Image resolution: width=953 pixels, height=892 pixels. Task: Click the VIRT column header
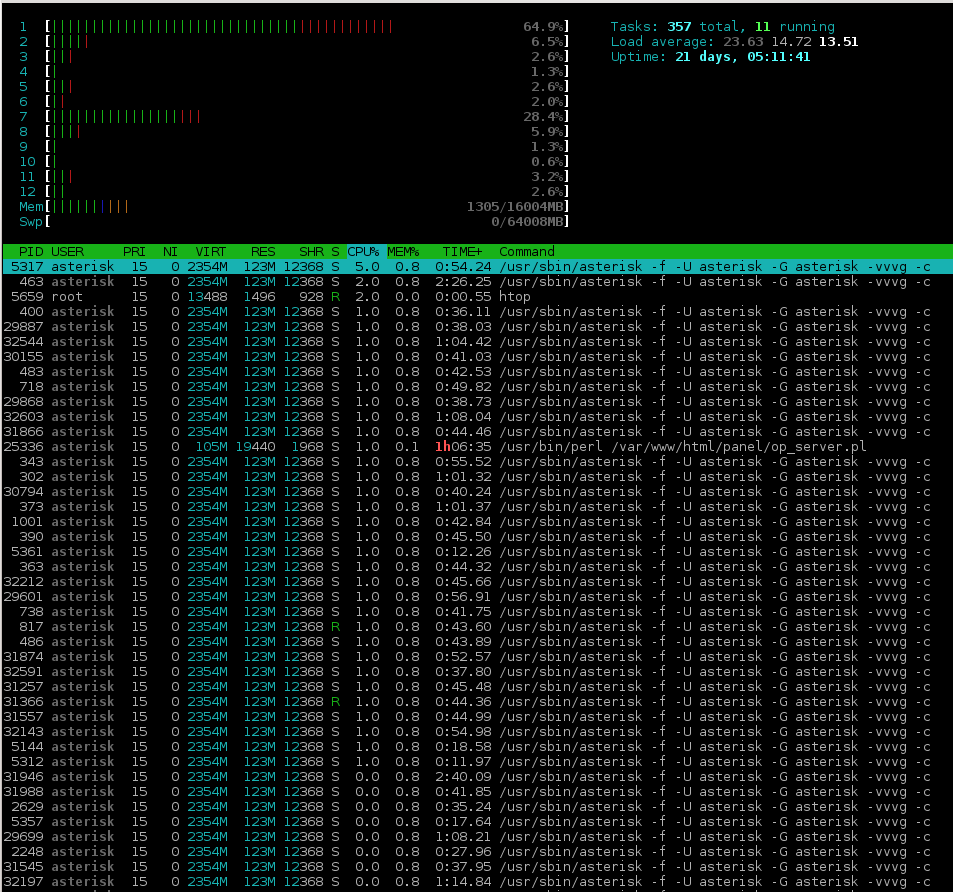[211, 252]
